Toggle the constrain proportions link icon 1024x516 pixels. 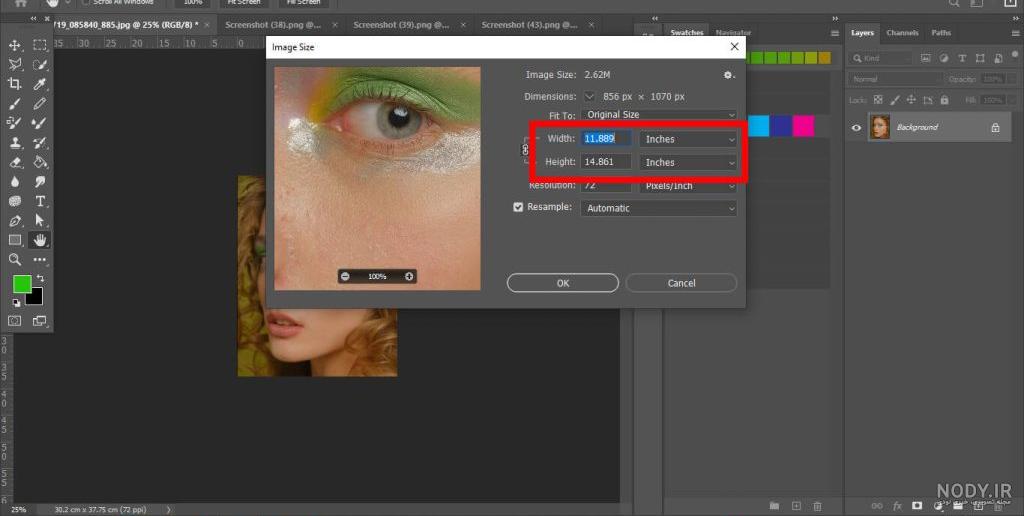pos(525,150)
